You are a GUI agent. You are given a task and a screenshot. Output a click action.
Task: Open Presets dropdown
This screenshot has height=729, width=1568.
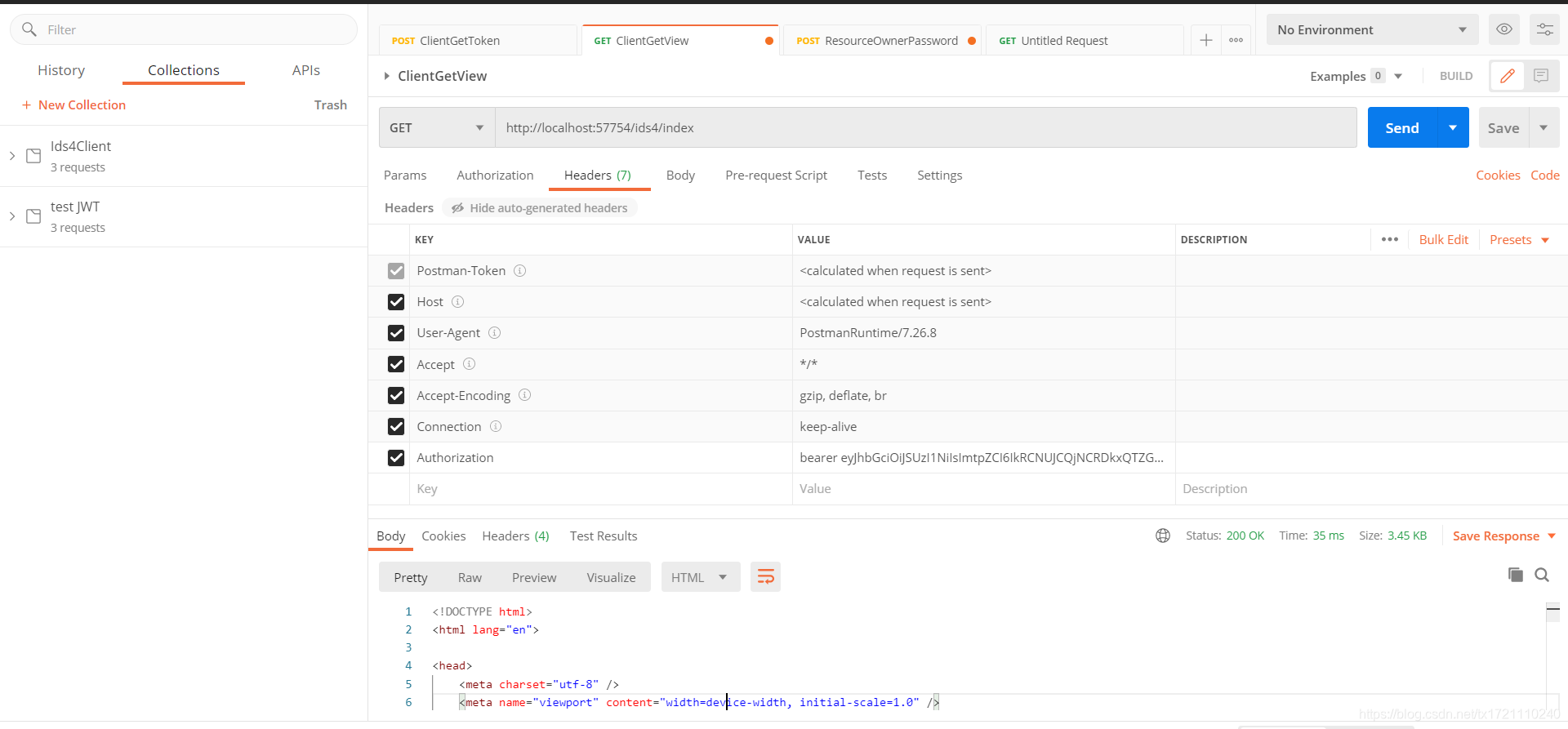click(1519, 239)
